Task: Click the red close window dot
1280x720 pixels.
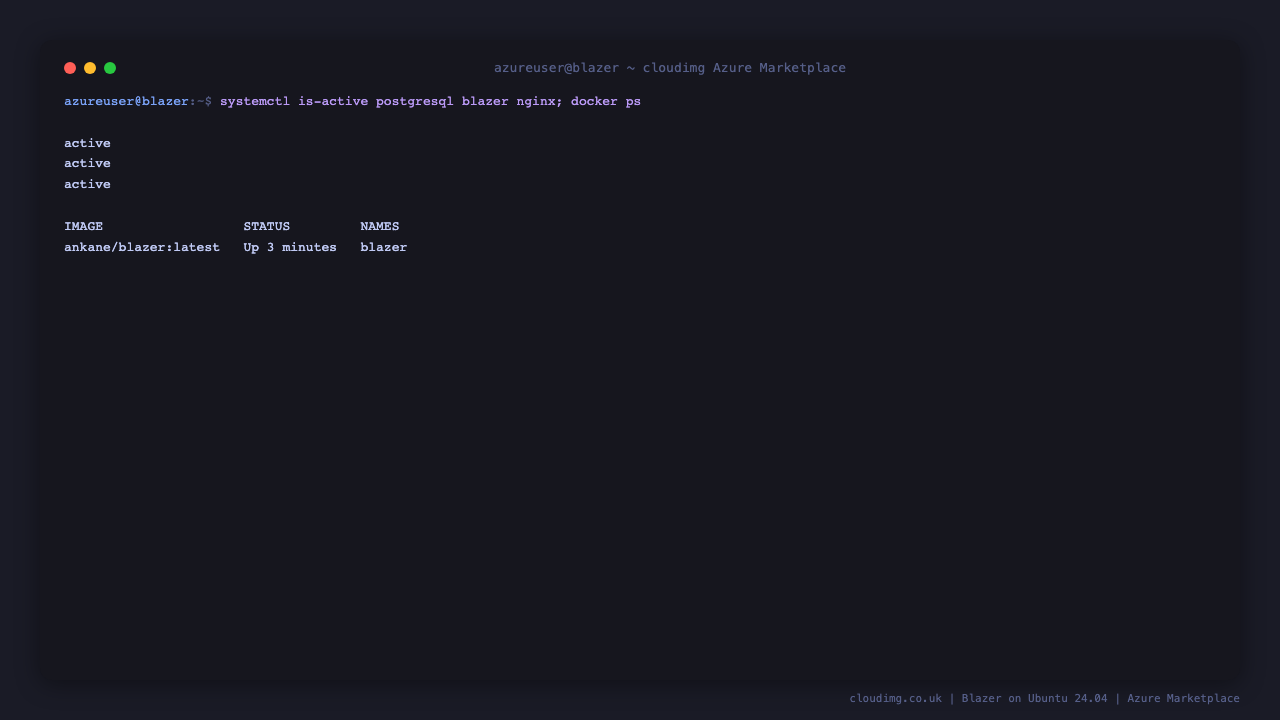Action: (x=70, y=68)
